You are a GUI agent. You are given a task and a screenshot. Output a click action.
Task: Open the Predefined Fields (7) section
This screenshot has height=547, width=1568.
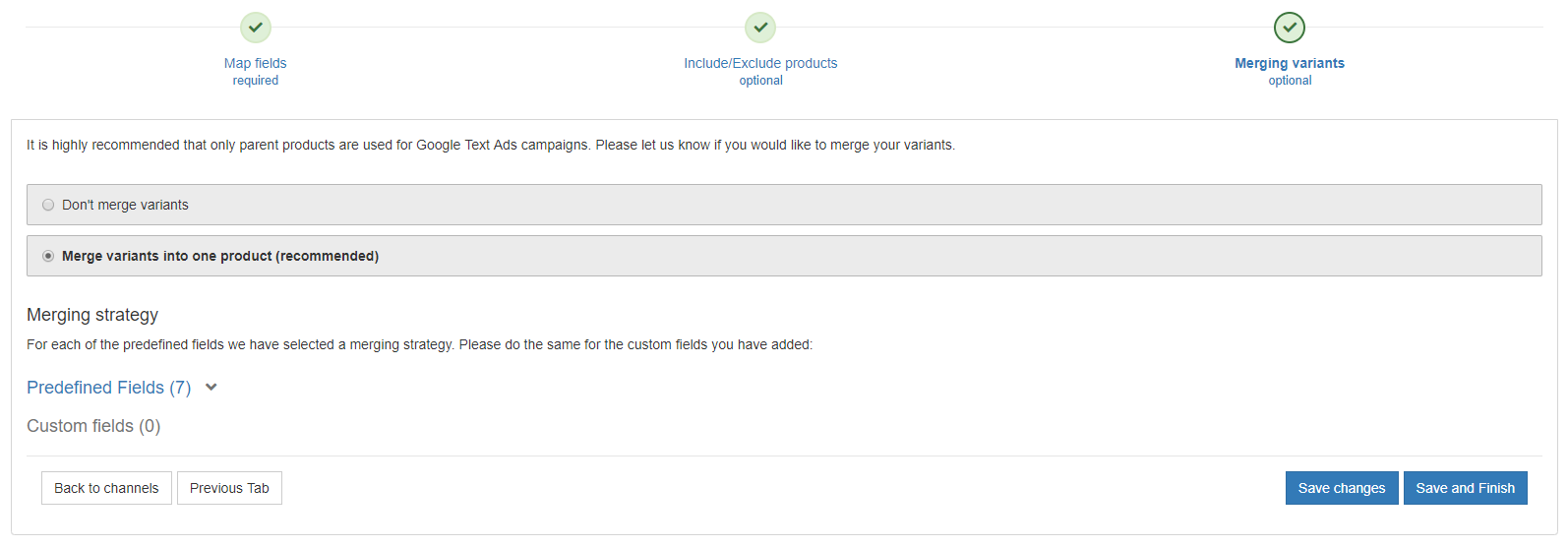pyautogui.click(x=109, y=388)
